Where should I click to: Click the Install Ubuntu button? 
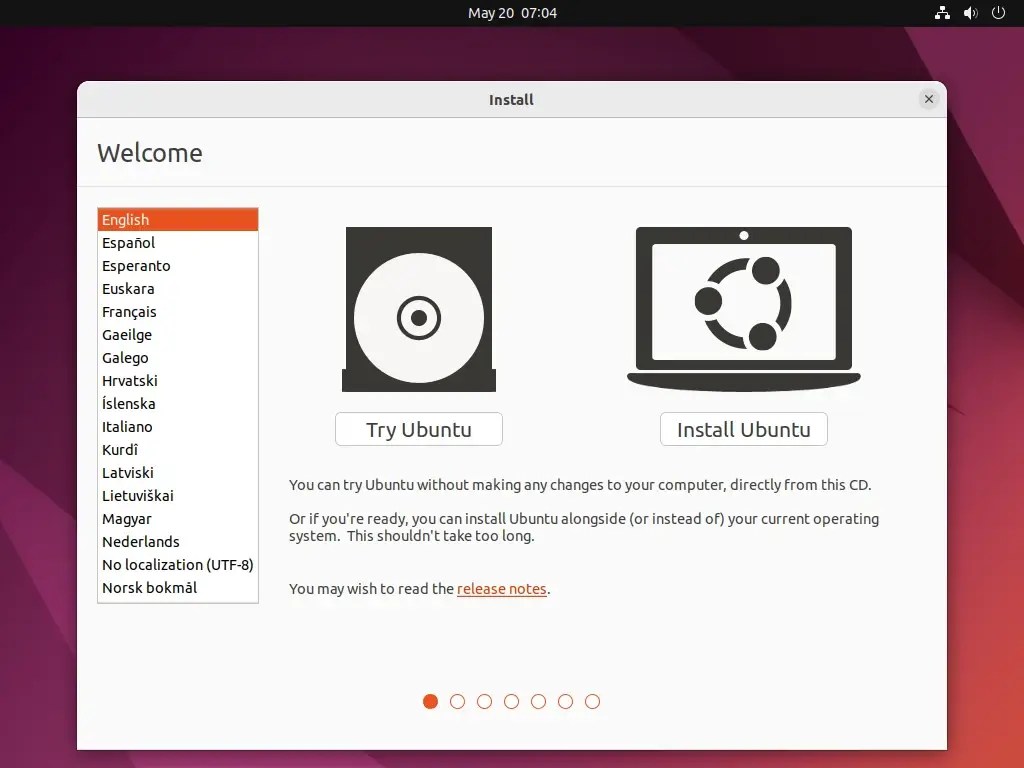[x=744, y=429]
